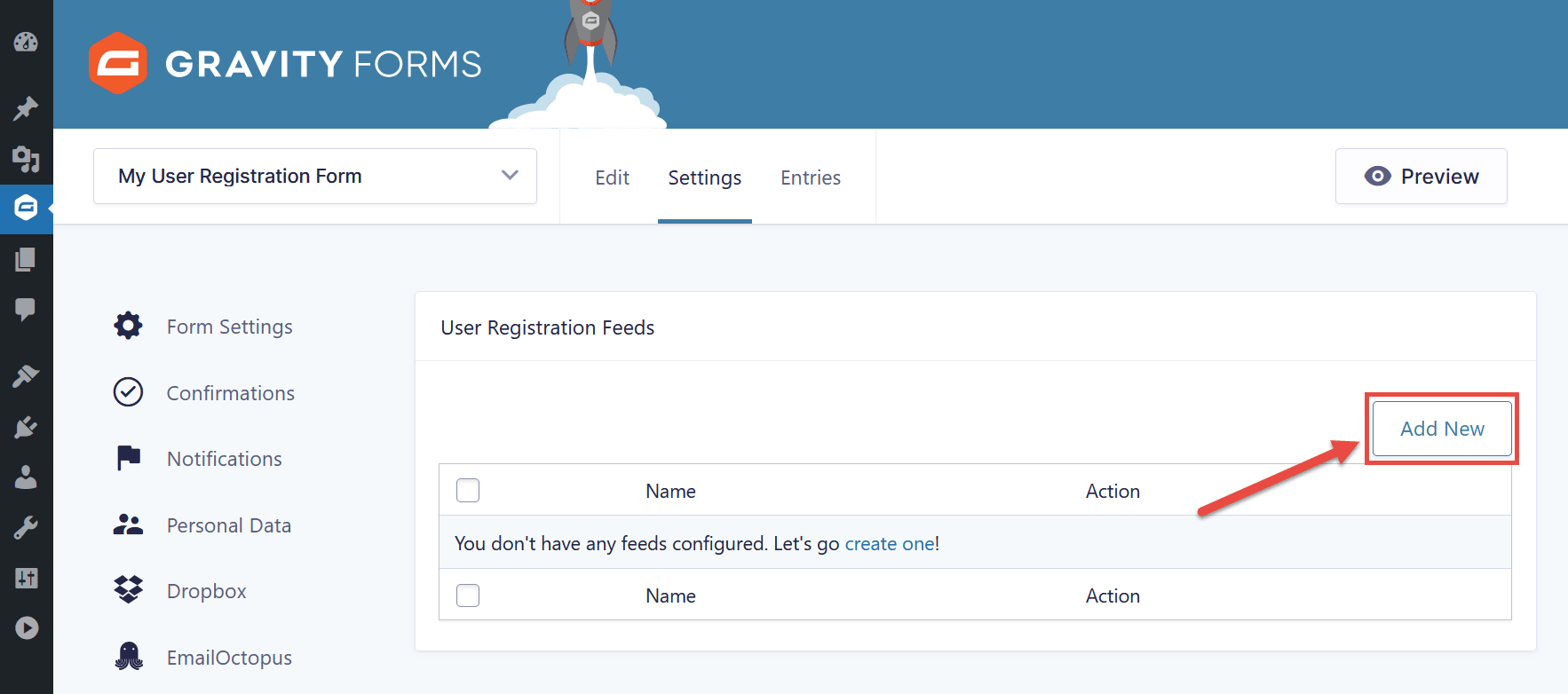The width and height of the screenshot is (1568, 694).
Task: Open the WordPress Dashboard sidebar icon
Action: 26,42
